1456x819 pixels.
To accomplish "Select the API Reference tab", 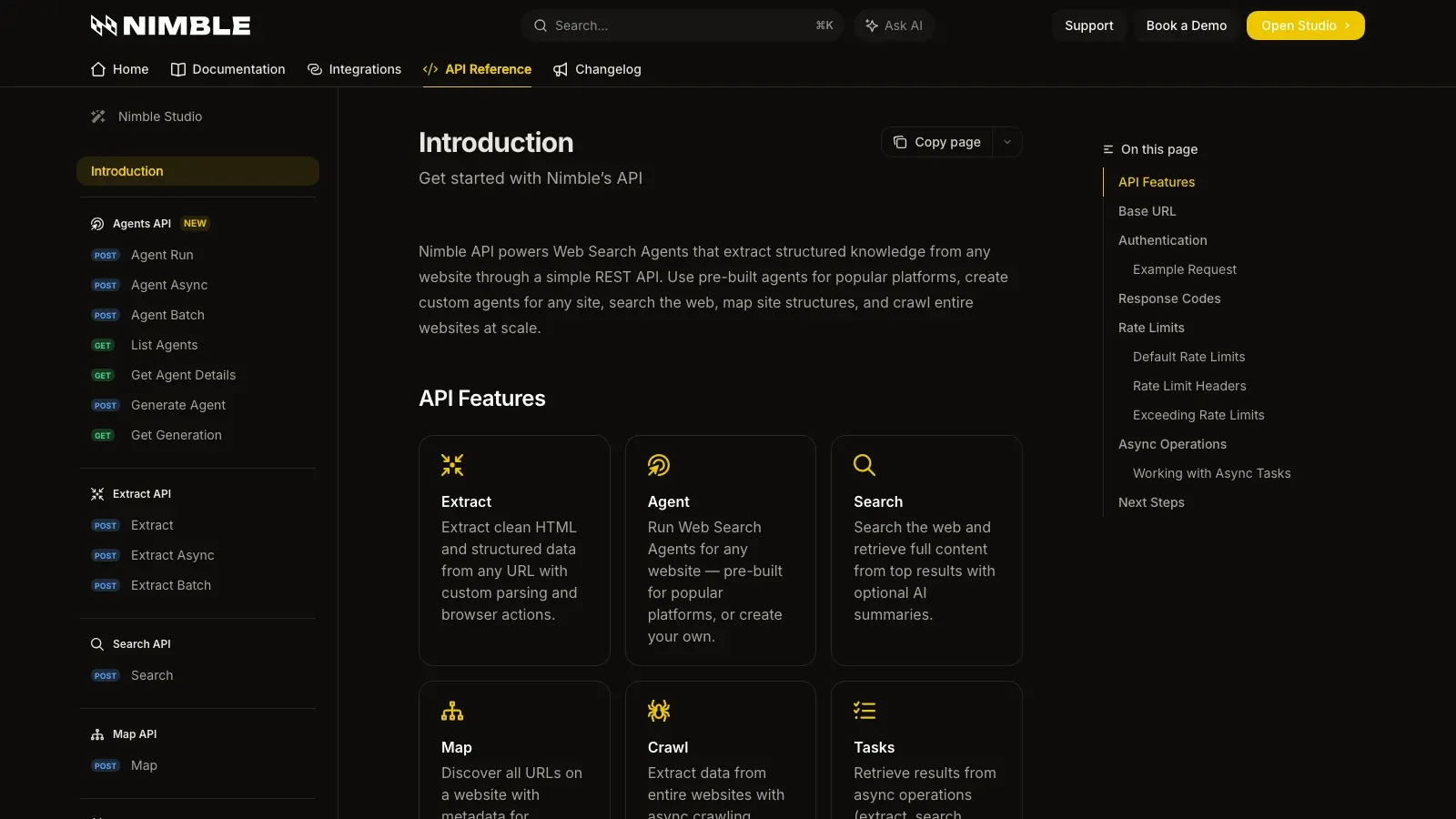I will (478, 69).
